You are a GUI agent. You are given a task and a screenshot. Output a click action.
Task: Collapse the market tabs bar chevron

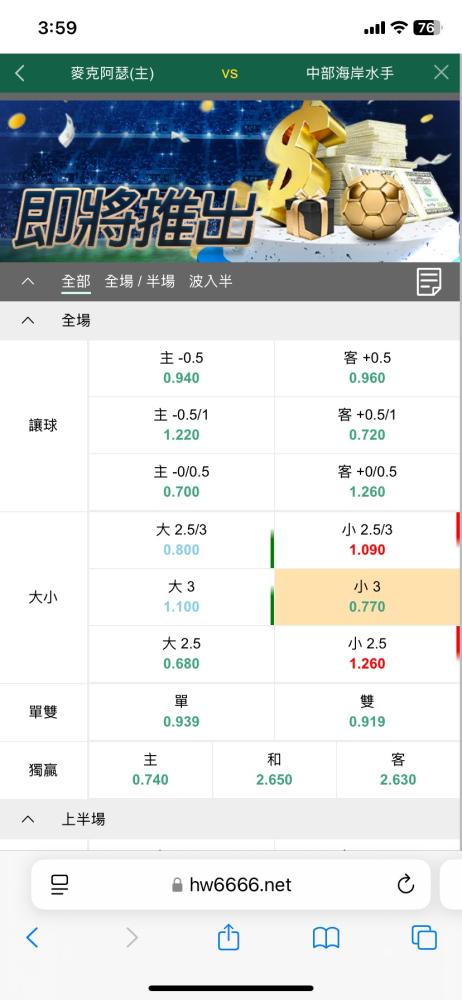pyautogui.click(x=27, y=281)
